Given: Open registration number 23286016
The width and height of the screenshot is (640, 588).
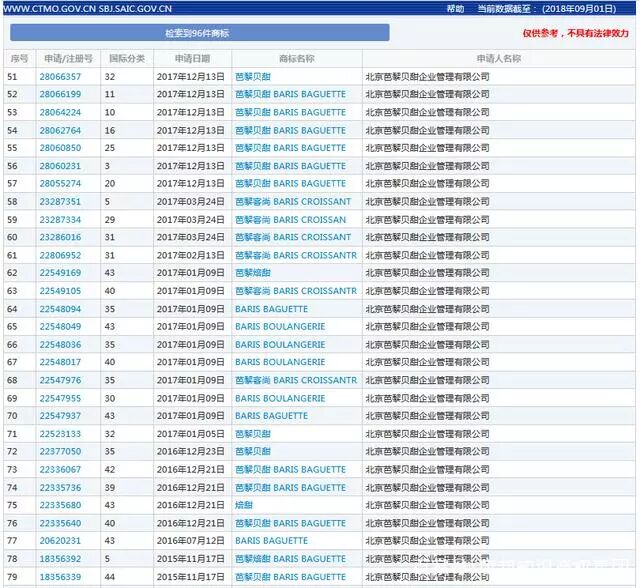Looking at the screenshot, I should (x=60, y=237).
